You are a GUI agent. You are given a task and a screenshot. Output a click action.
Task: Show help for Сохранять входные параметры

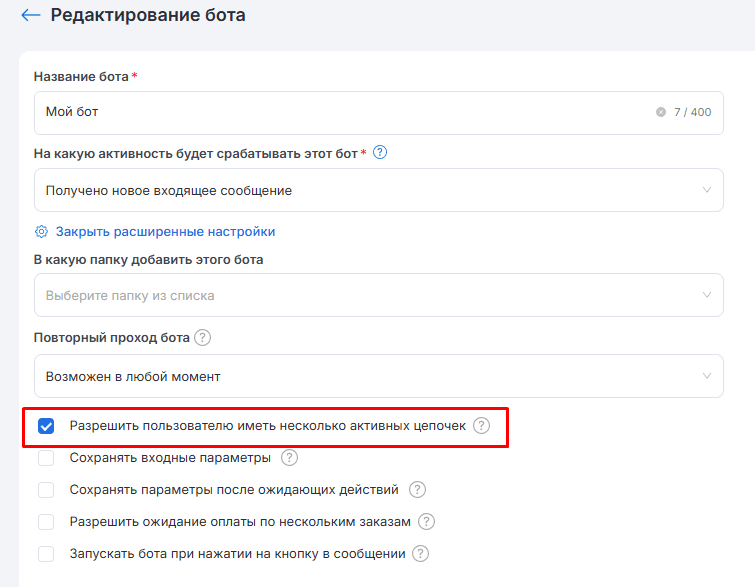coord(289,457)
